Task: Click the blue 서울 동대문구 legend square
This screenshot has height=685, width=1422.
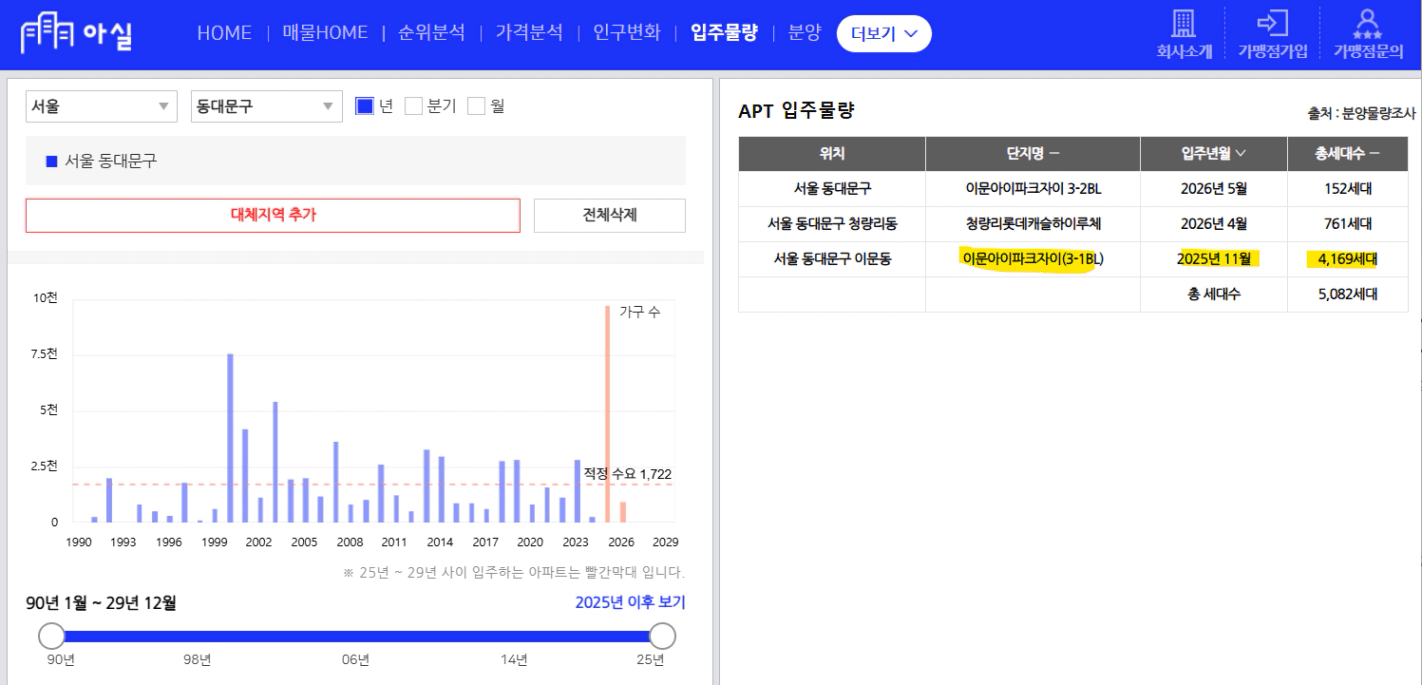Action: [52, 161]
